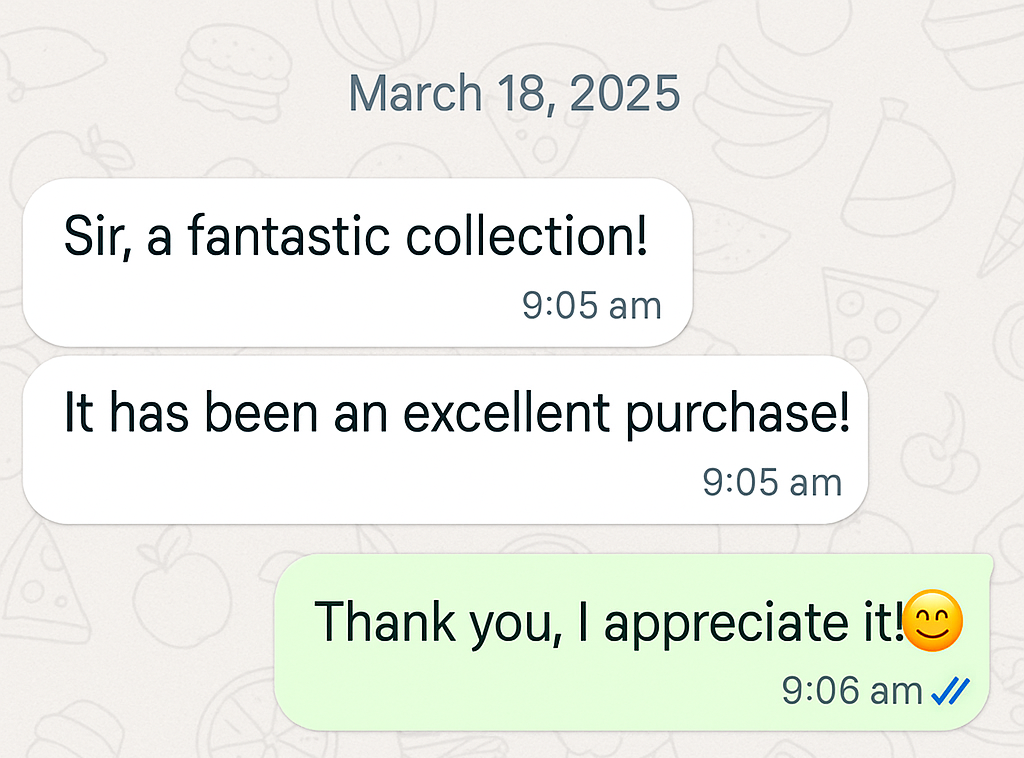The image size is (1024, 758).
Task: Click the 9:05 am time under "excellent purchase"
Action: pyautogui.click(x=772, y=482)
